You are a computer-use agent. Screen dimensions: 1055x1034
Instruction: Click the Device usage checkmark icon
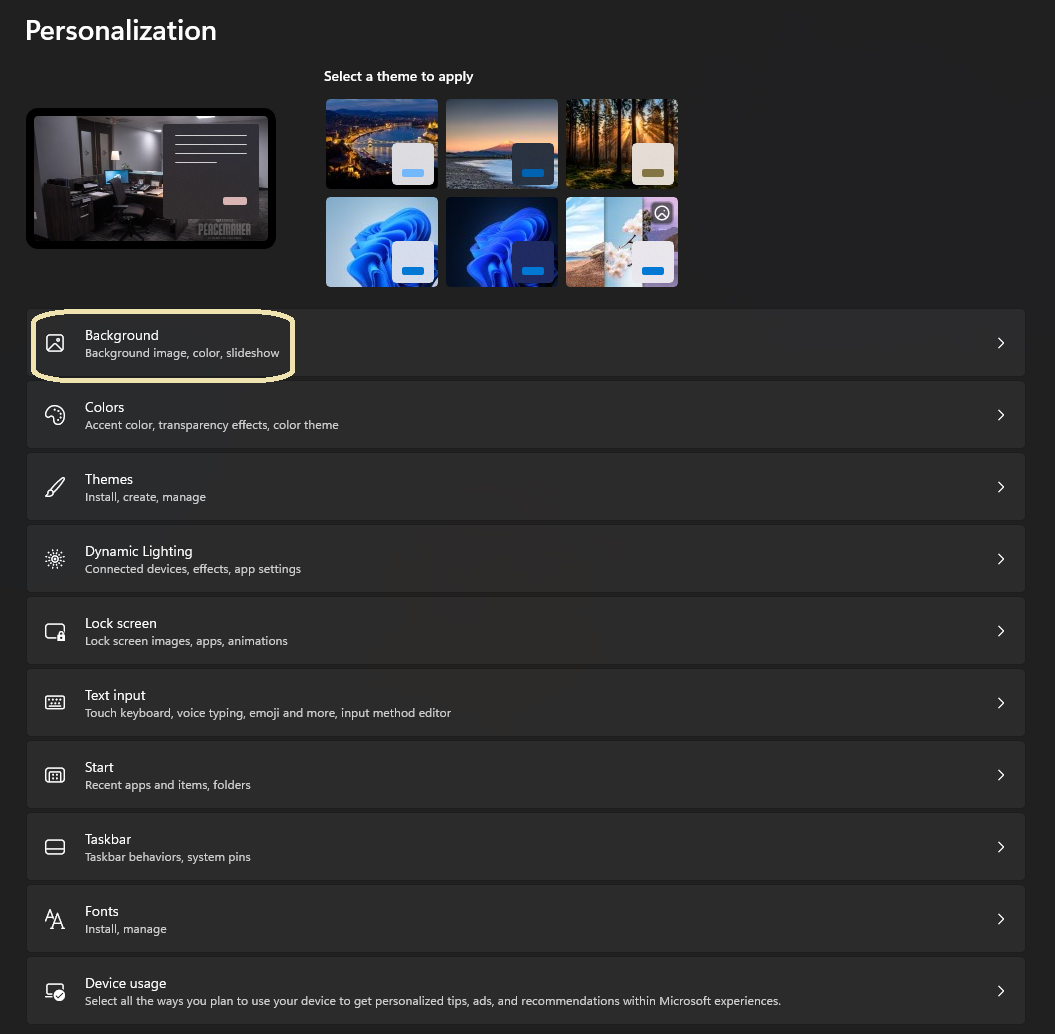55,990
